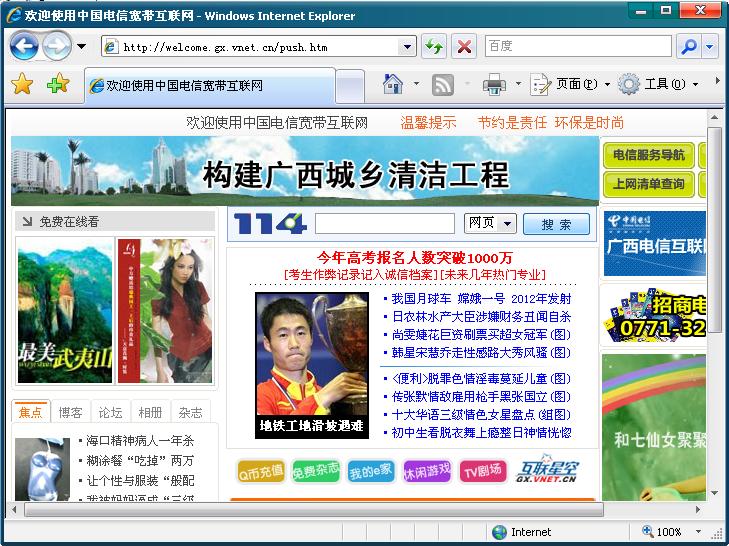Click the news photo 地铁工地滑坡遇难

312,365
